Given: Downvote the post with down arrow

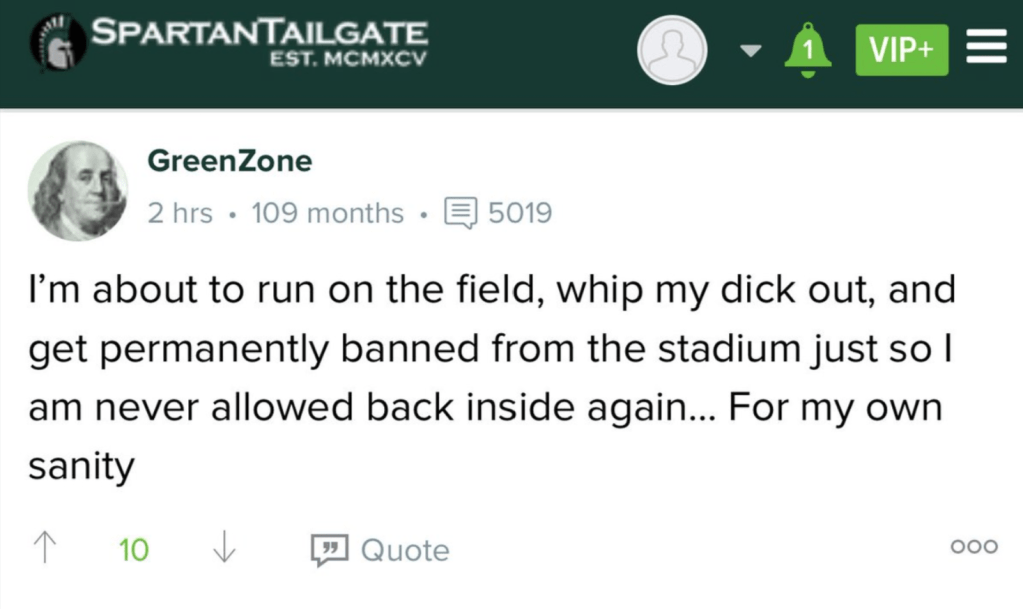Looking at the screenshot, I should tap(225, 548).
